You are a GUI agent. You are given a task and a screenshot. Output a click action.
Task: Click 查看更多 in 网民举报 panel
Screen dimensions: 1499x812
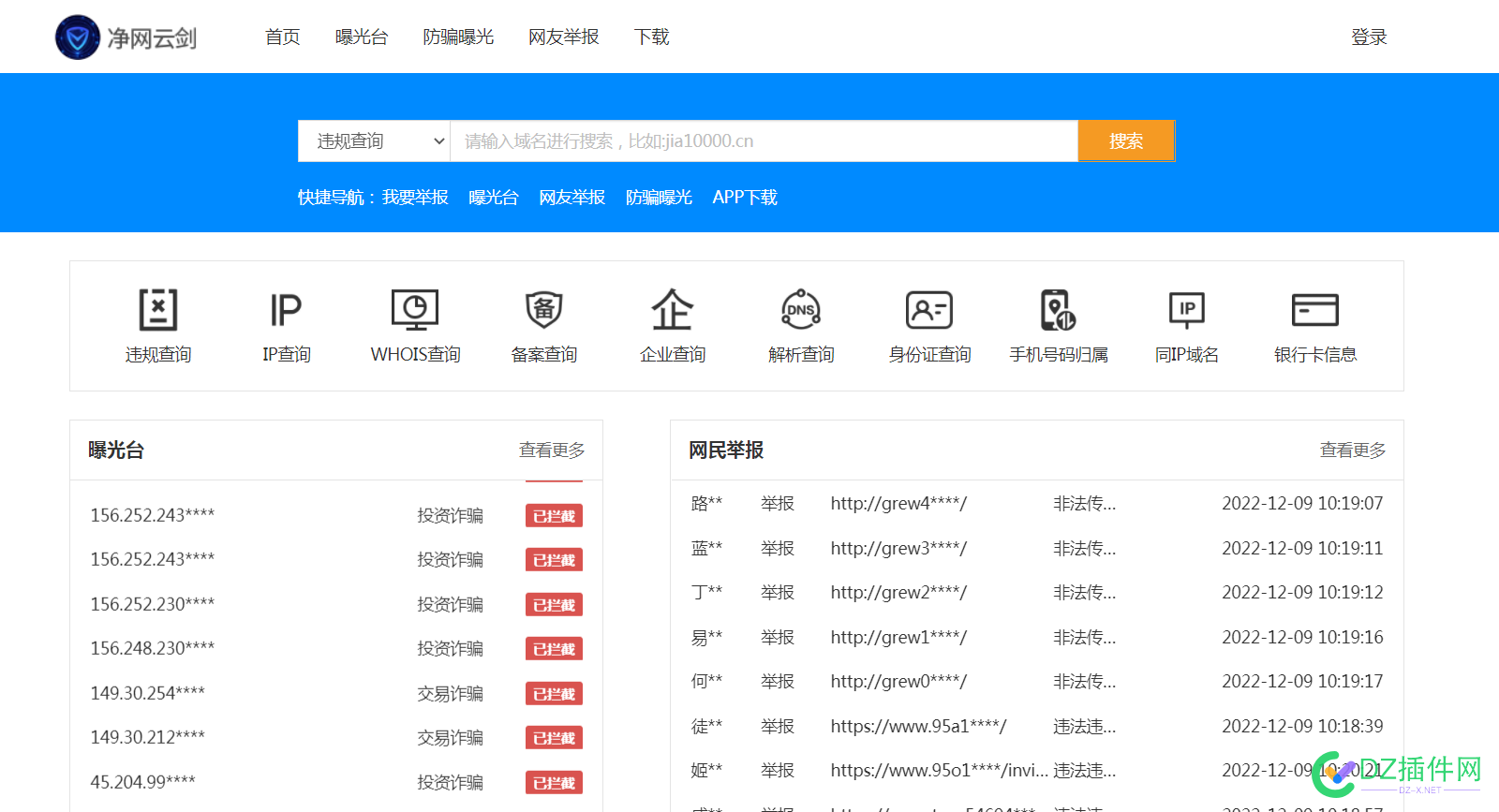pos(1353,450)
